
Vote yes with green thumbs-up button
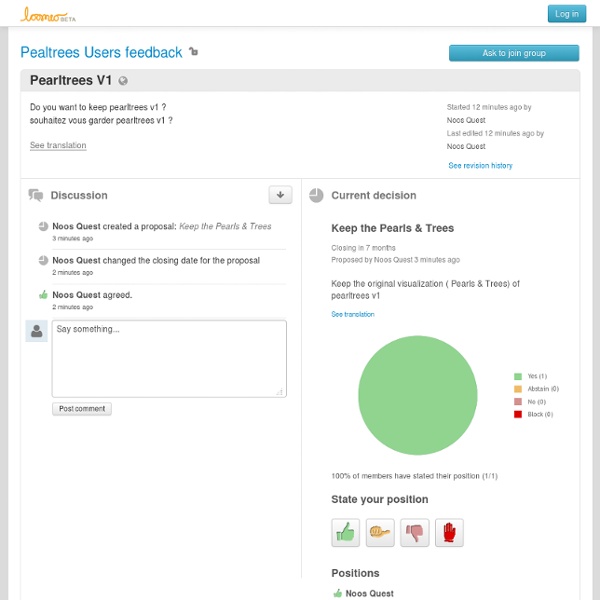tap(346, 532)
